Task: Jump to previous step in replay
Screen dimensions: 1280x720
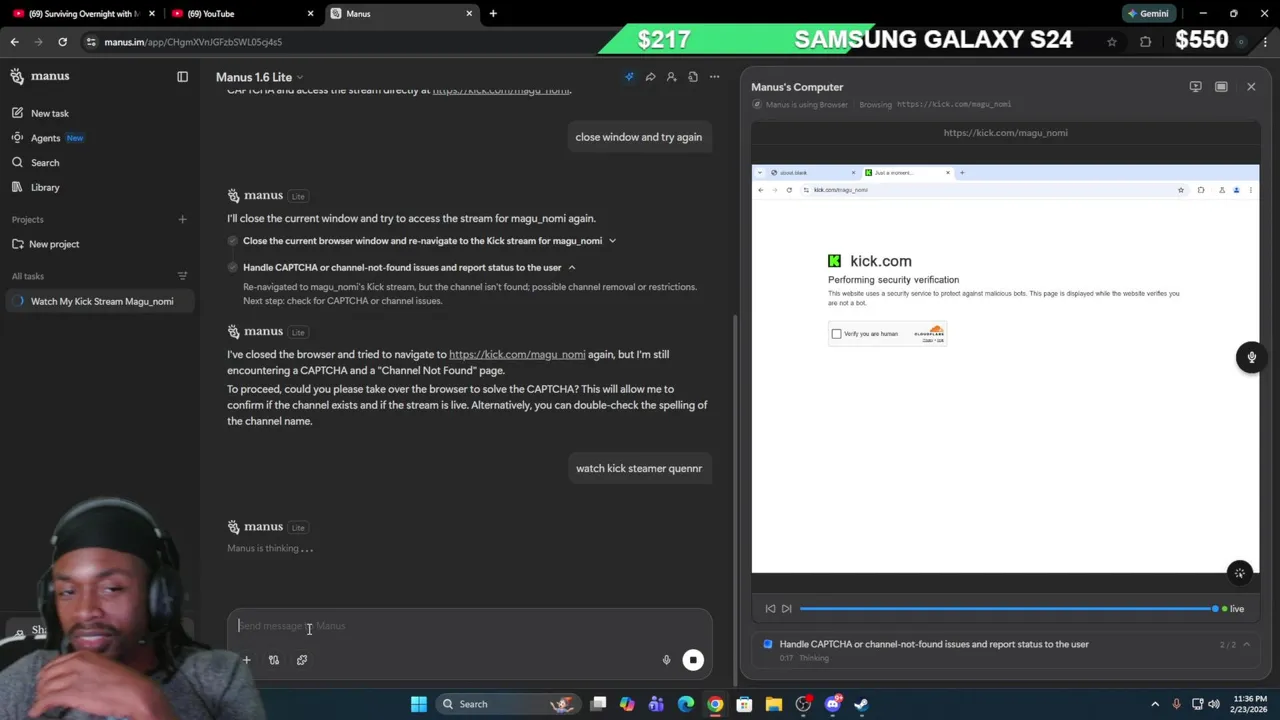Action: (x=770, y=609)
